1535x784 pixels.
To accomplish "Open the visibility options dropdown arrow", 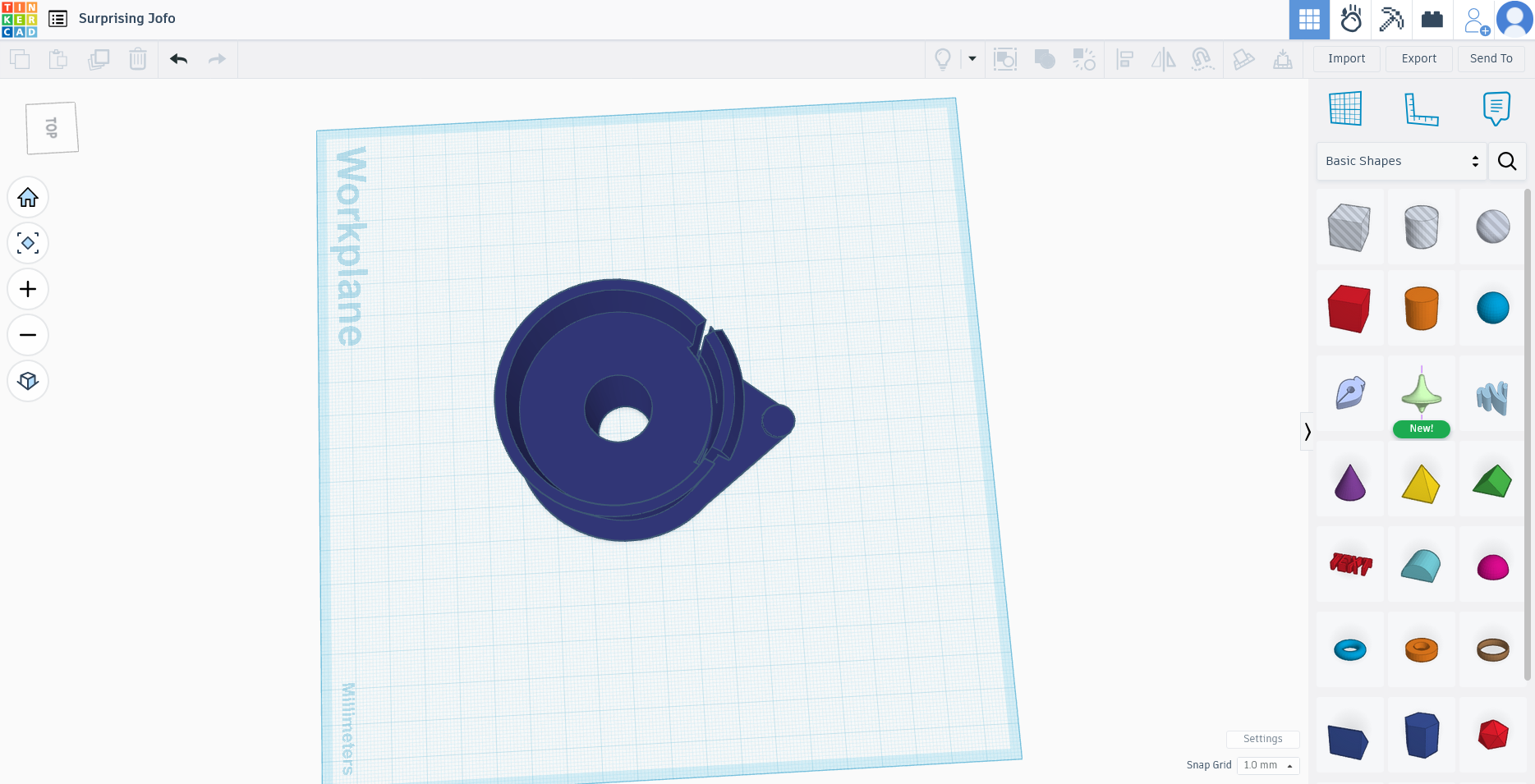I will (972, 59).
